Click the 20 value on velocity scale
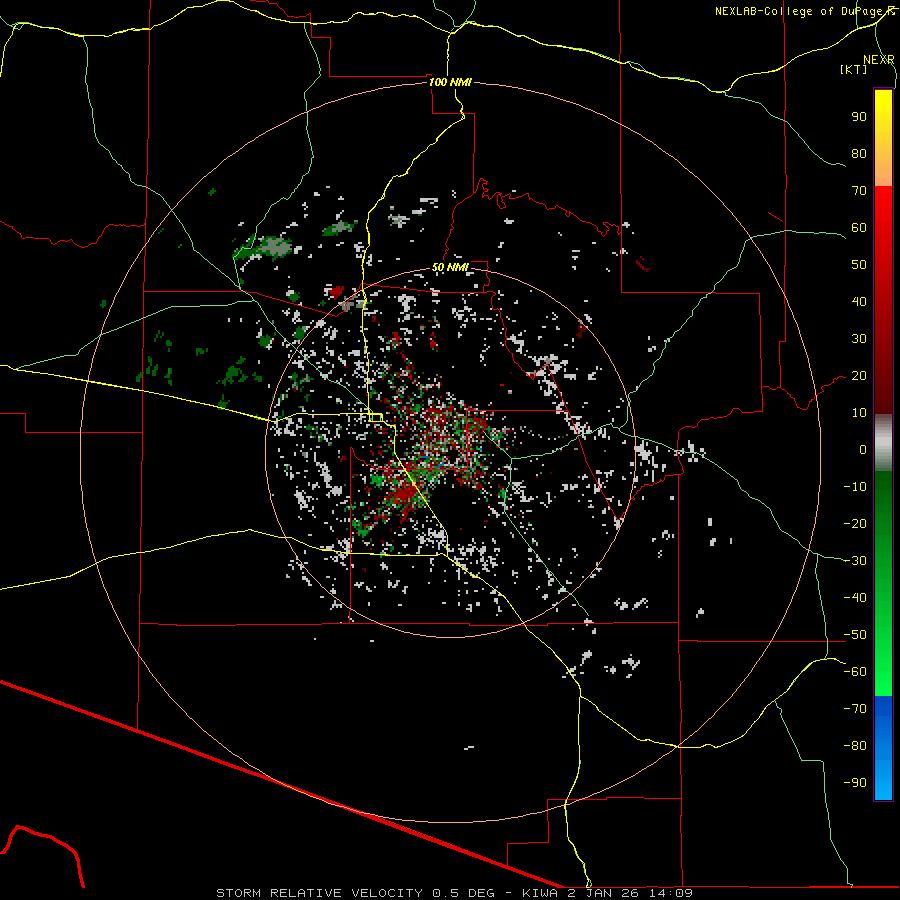This screenshot has width=900, height=900. click(x=859, y=376)
